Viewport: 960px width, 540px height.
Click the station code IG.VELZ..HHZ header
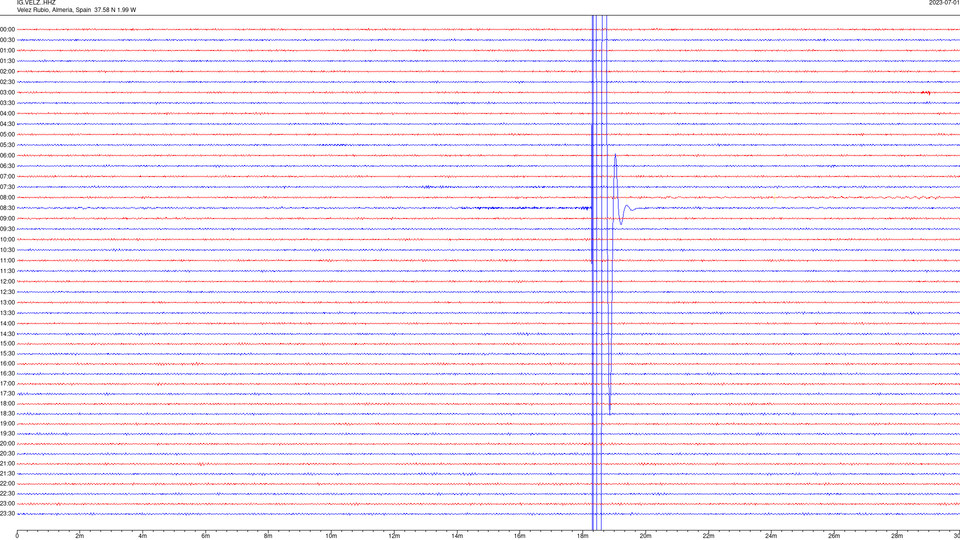pos(36,2)
